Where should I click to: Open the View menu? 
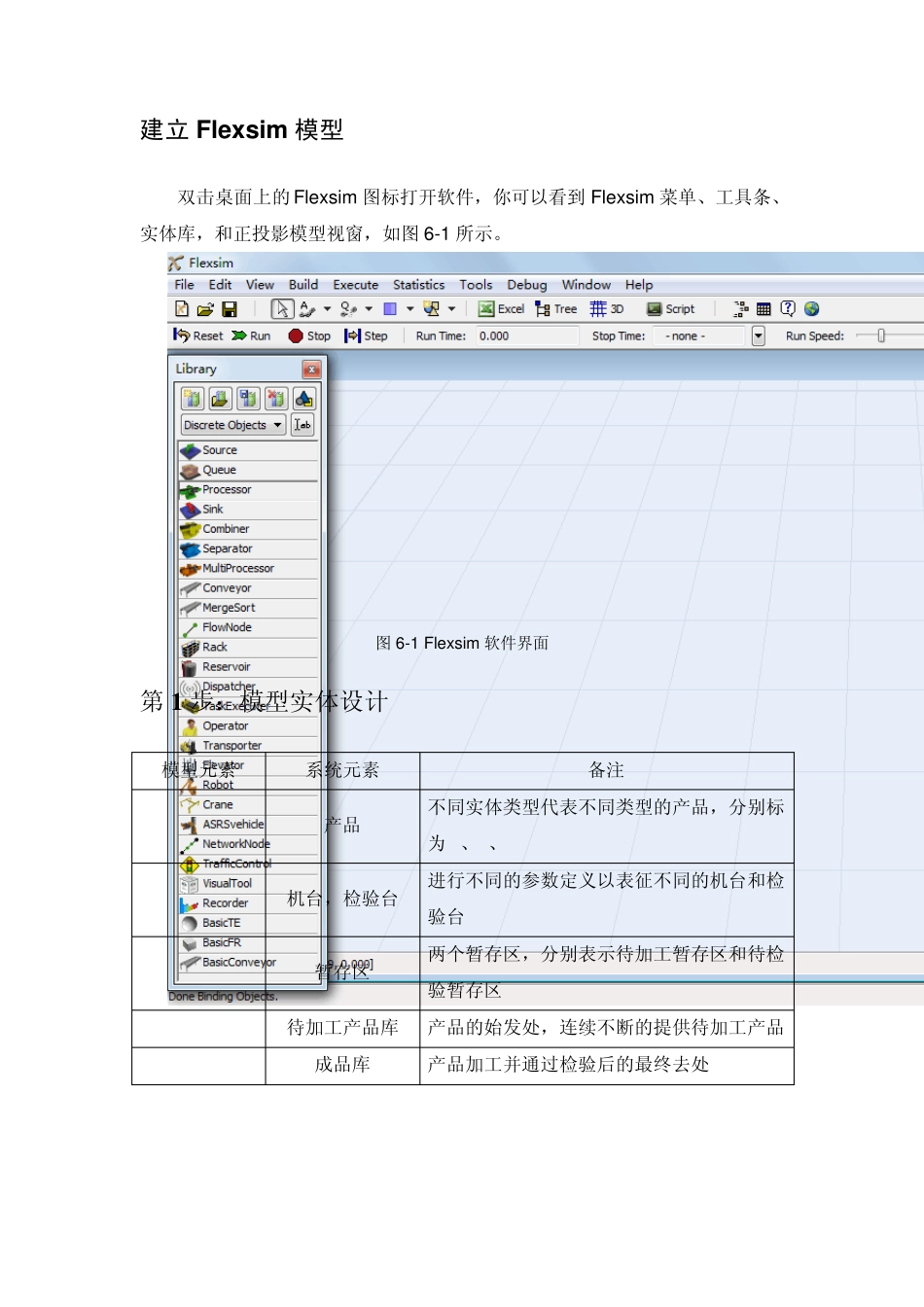[x=260, y=285]
